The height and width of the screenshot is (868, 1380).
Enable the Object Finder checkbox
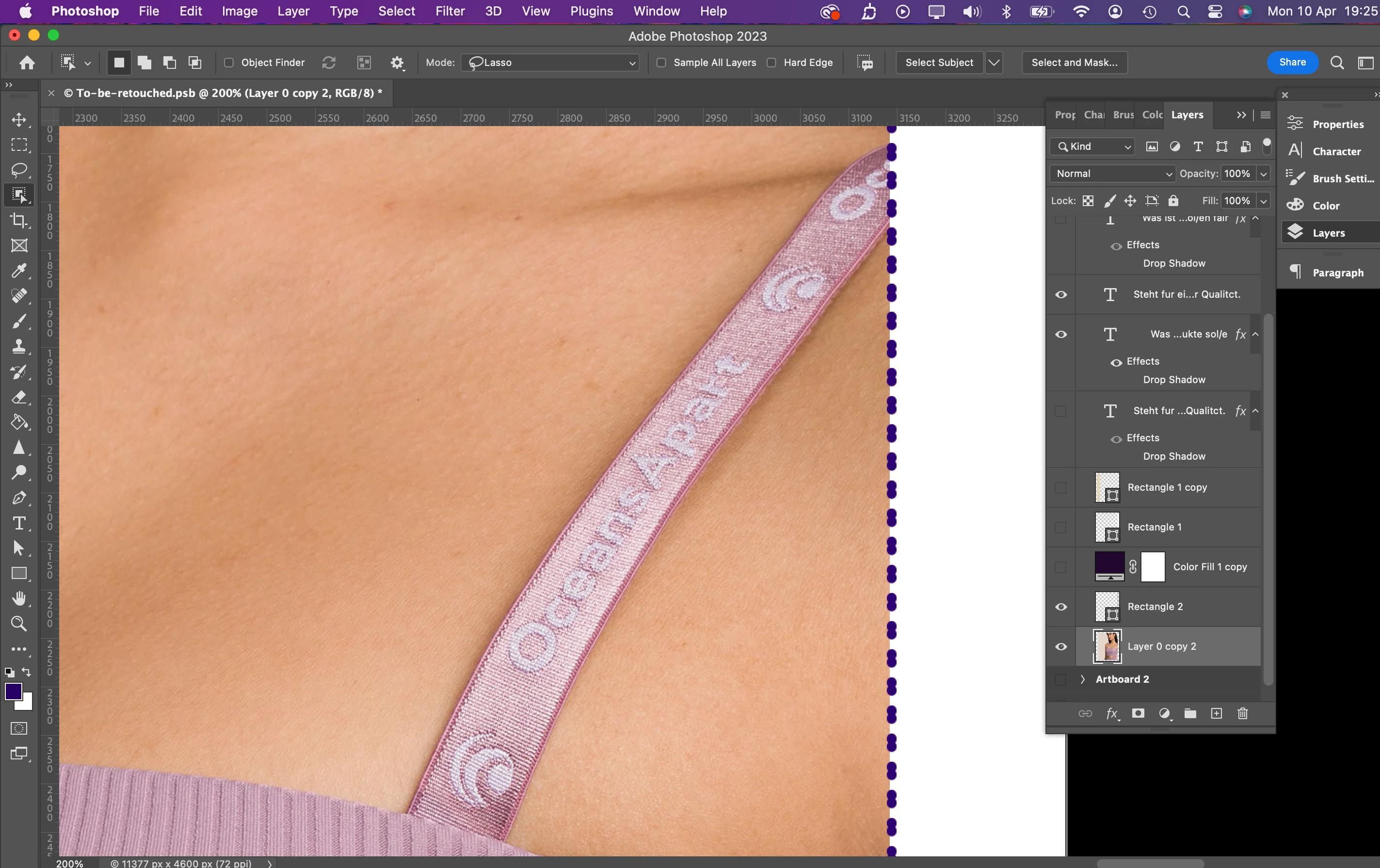(229, 63)
